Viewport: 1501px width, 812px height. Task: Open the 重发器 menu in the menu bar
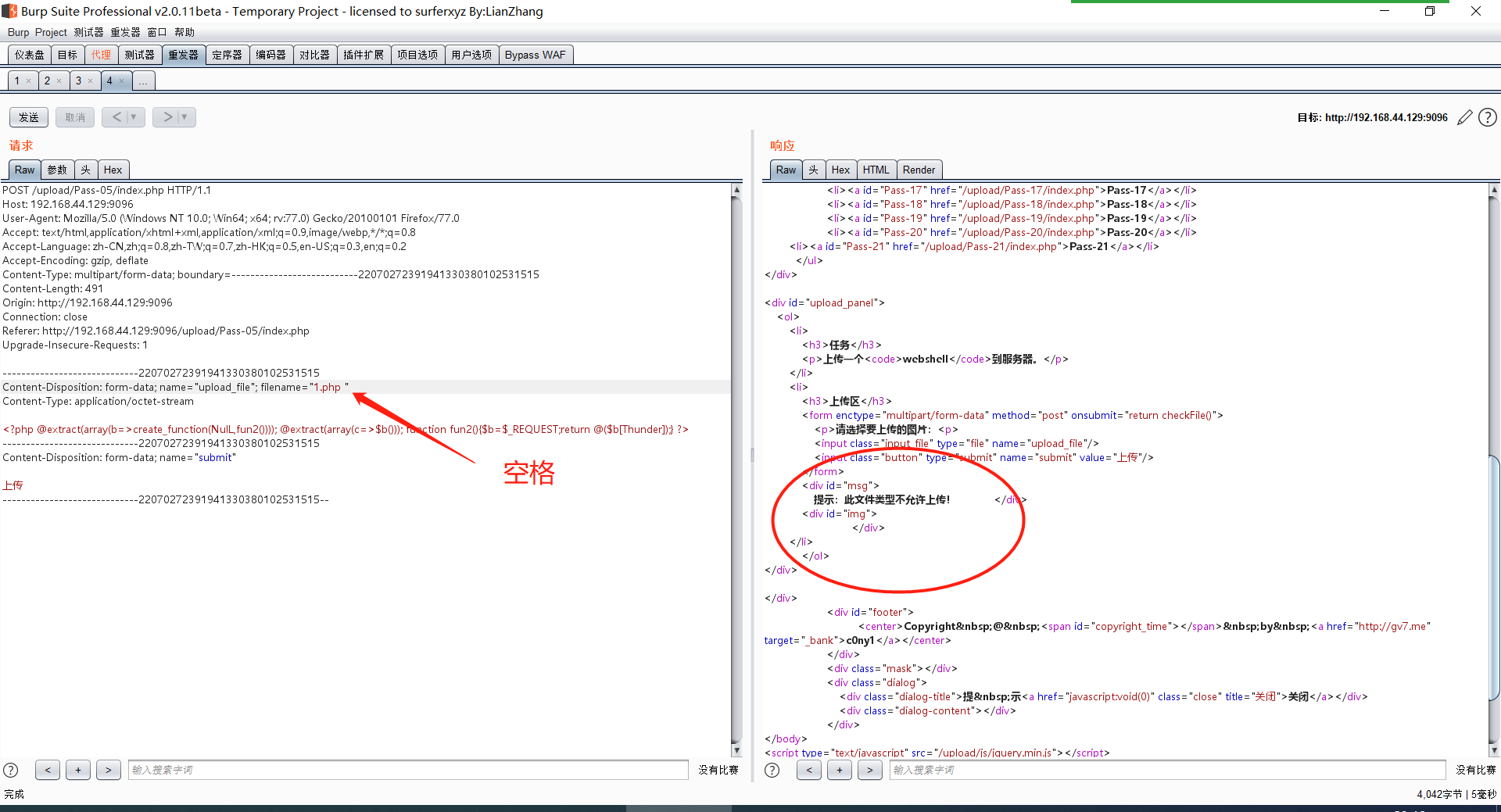pos(125,32)
